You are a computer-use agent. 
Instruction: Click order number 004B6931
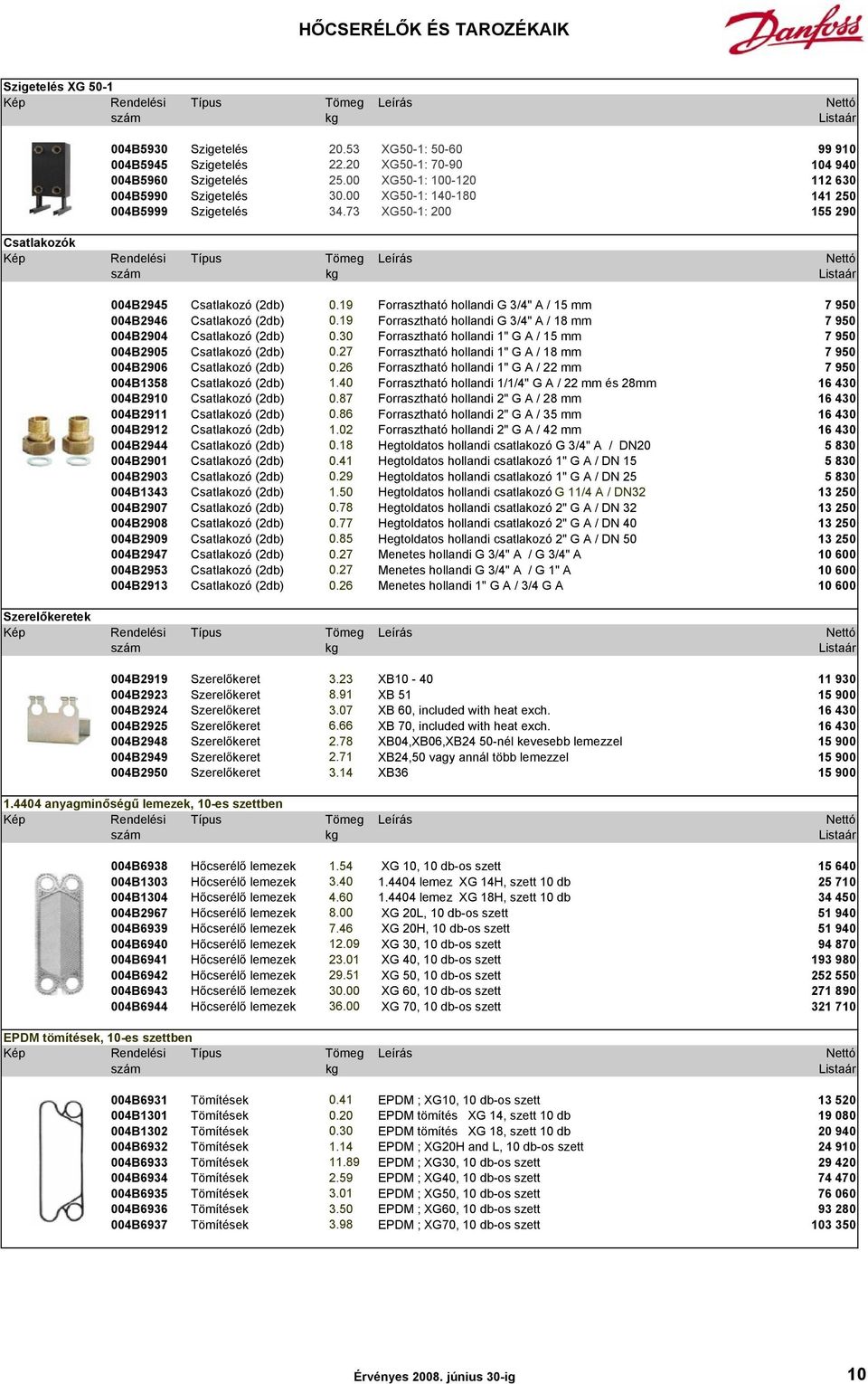click(x=139, y=1100)
